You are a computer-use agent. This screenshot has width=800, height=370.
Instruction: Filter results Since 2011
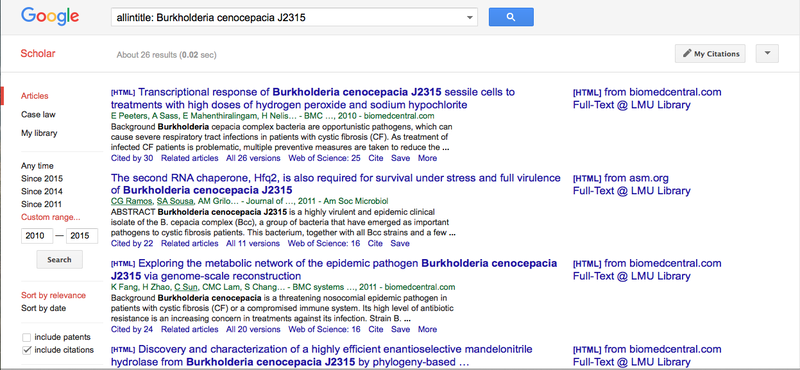click(x=42, y=204)
